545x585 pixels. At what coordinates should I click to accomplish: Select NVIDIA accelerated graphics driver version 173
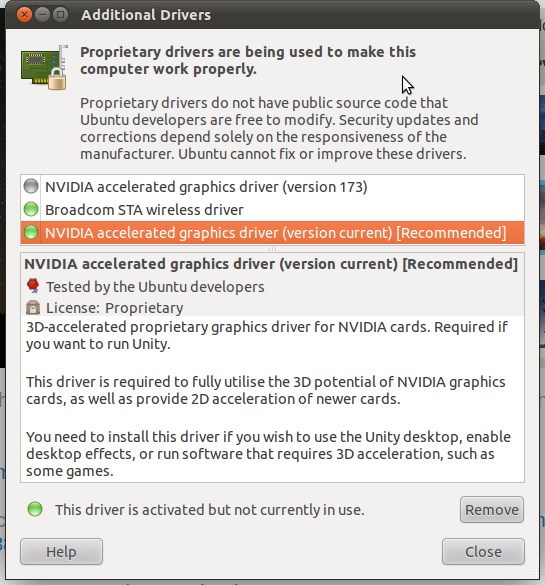coord(272,187)
